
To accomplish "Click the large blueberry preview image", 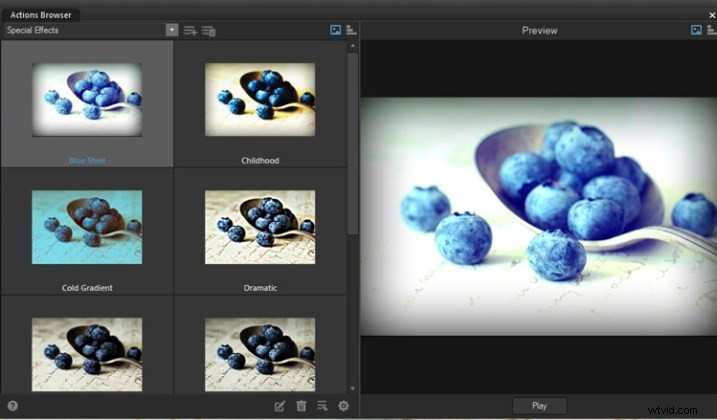I will tap(539, 216).
